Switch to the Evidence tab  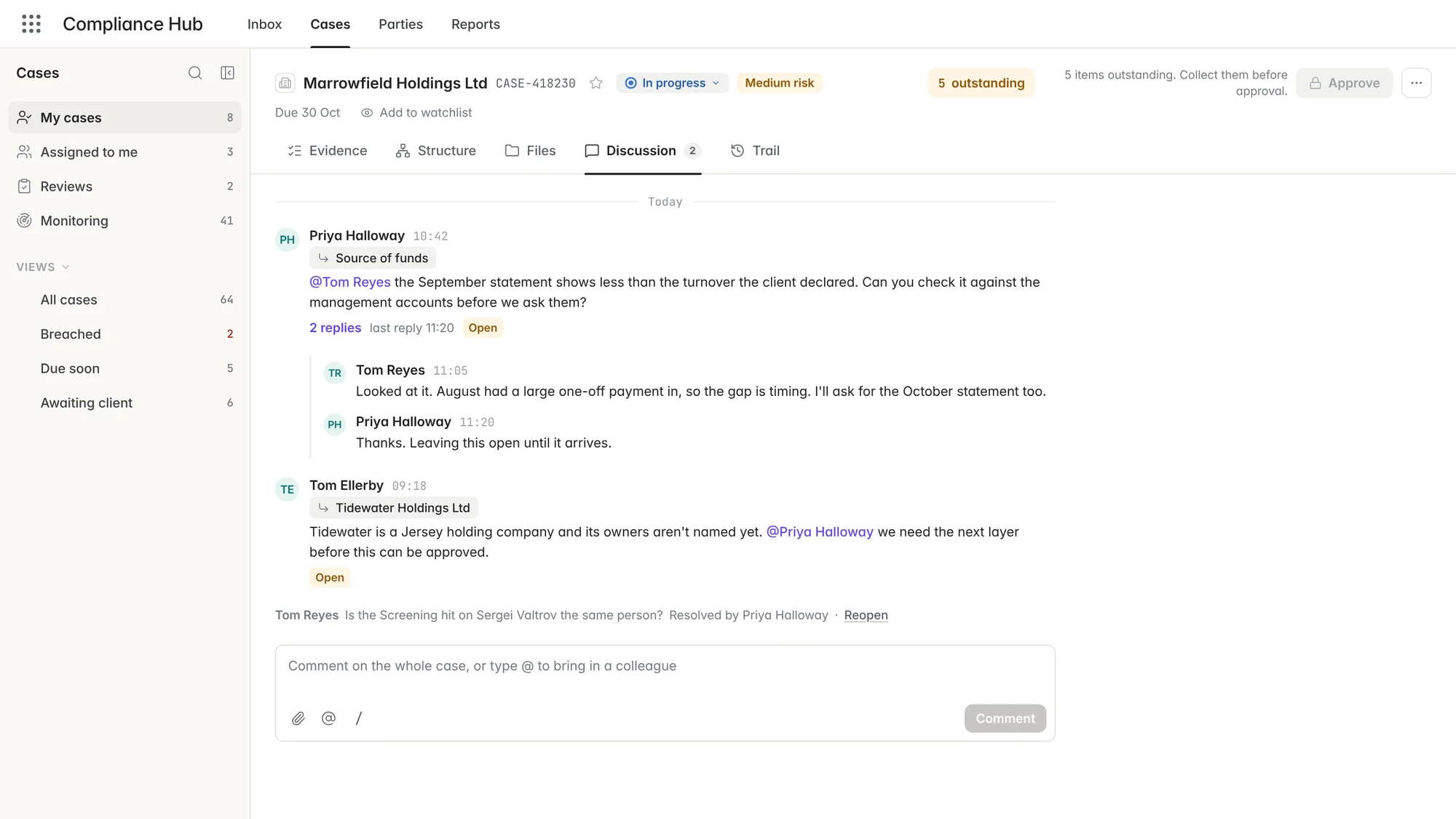point(327,151)
